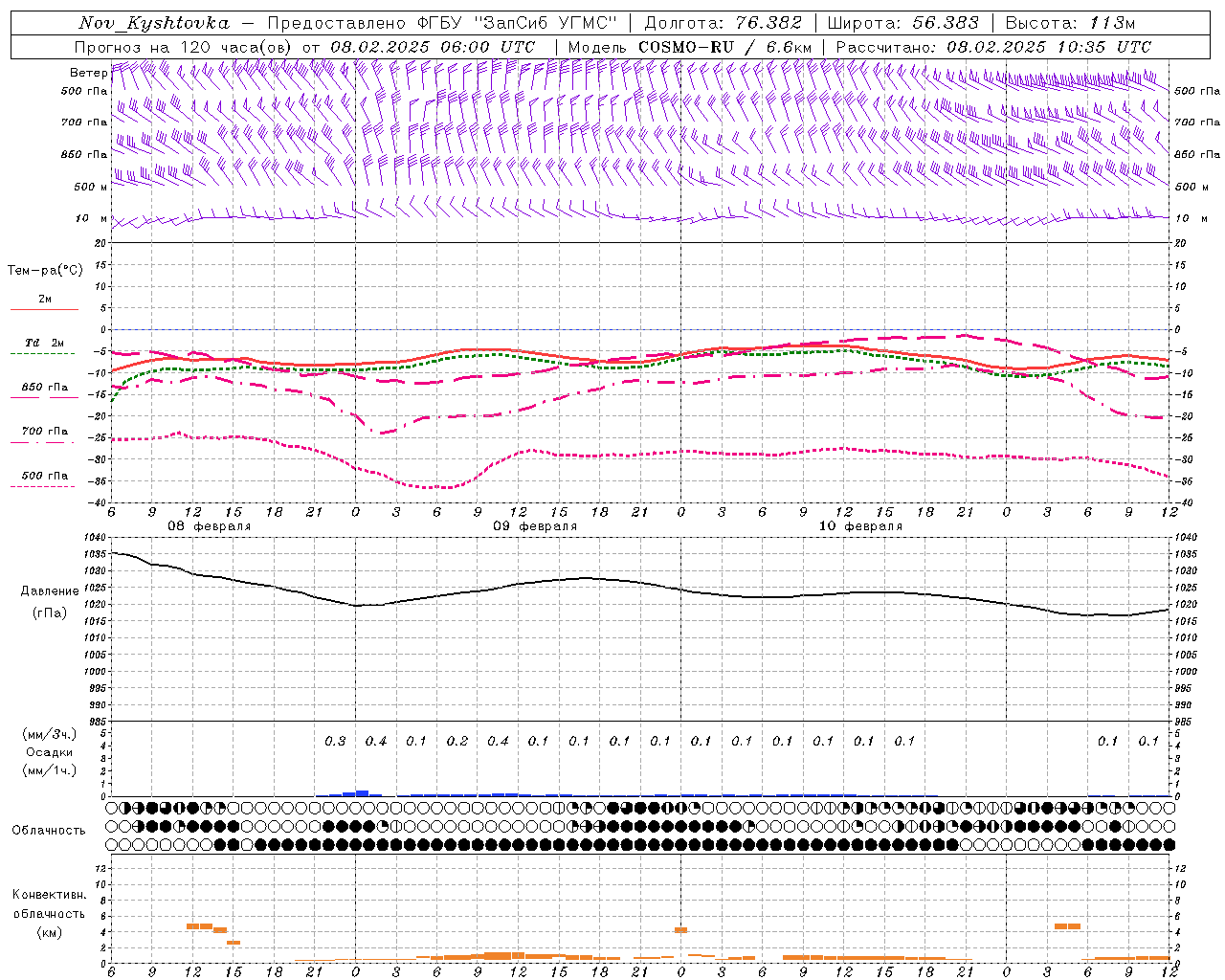Click the tallest blue precipitation bar at 0h 09 февраля

click(362, 792)
